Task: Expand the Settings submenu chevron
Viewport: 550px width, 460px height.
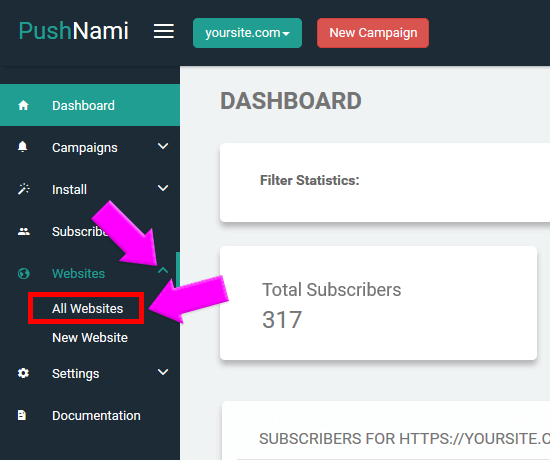Action: [x=163, y=372]
